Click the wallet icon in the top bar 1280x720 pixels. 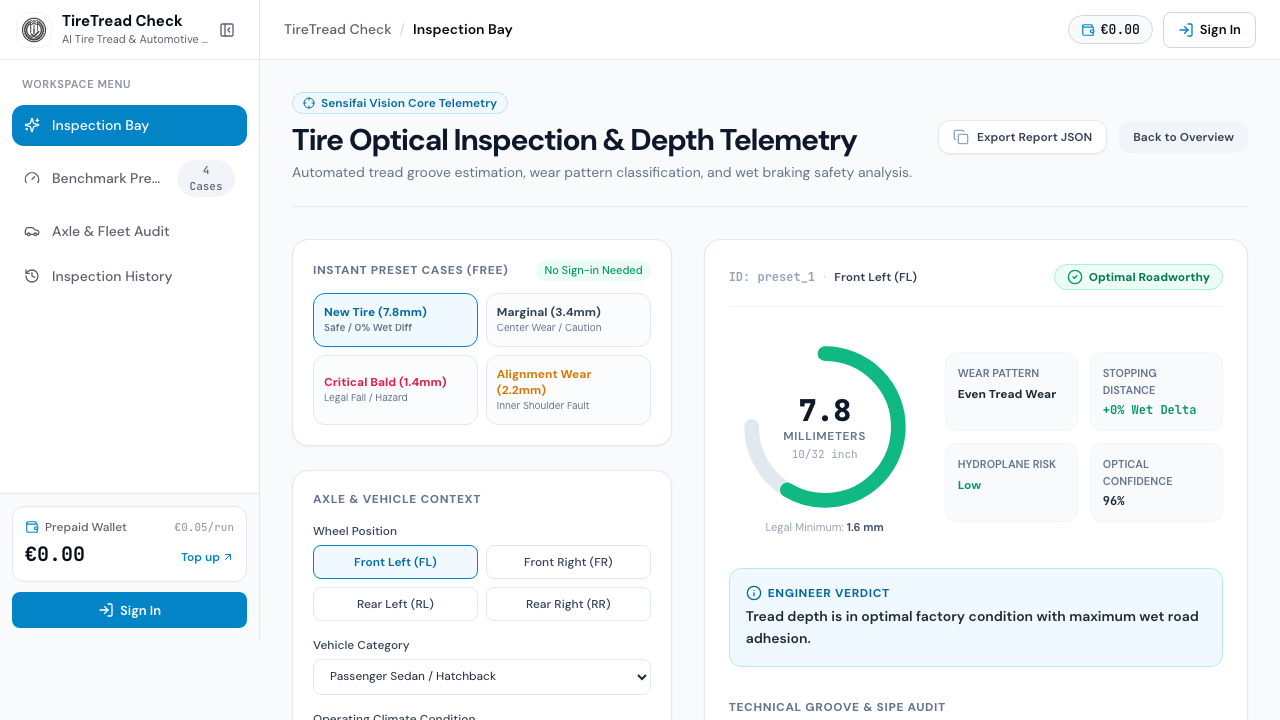pos(1087,30)
